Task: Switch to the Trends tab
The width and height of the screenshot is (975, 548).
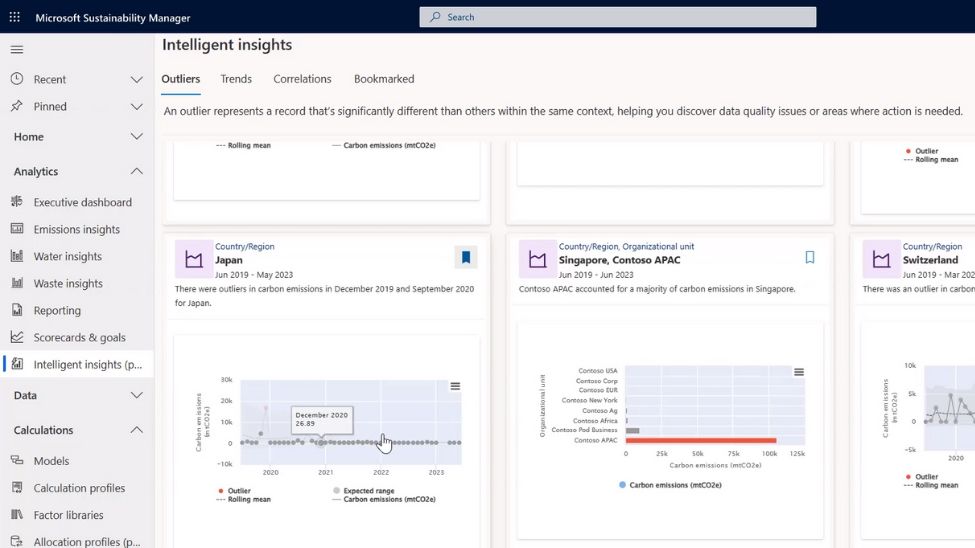Action: coord(236,79)
